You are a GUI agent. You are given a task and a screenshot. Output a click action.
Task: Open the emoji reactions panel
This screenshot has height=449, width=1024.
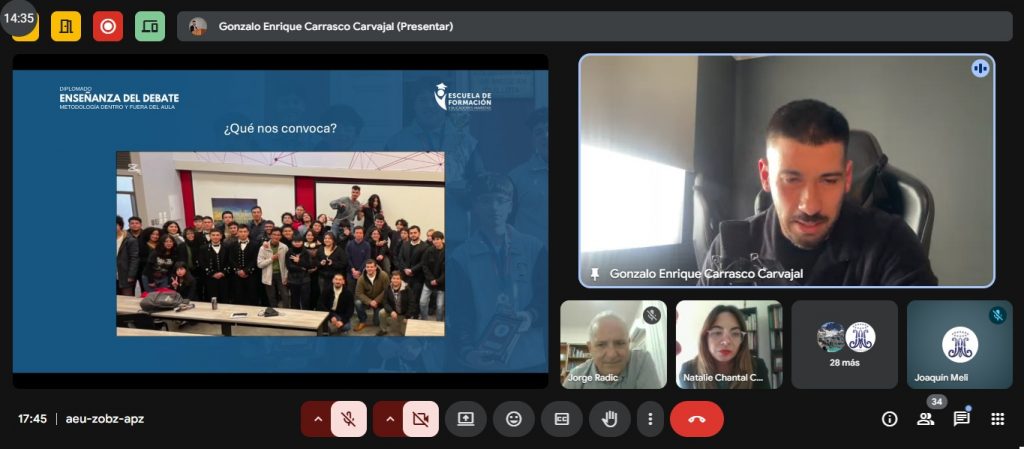pyautogui.click(x=514, y=419)
